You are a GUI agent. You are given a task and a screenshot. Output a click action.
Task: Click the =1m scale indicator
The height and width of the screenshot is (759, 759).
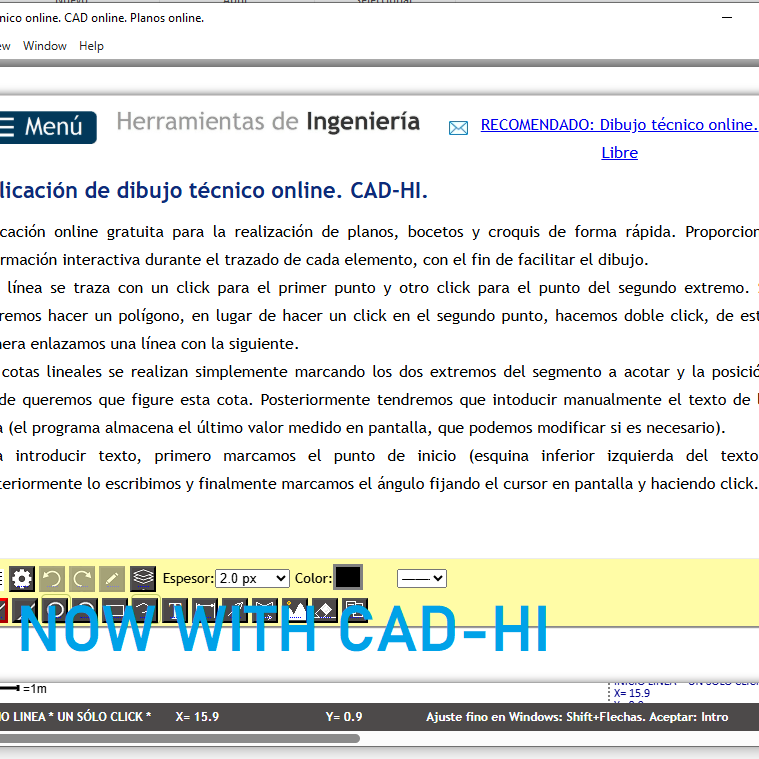click(x=35, y=688)
